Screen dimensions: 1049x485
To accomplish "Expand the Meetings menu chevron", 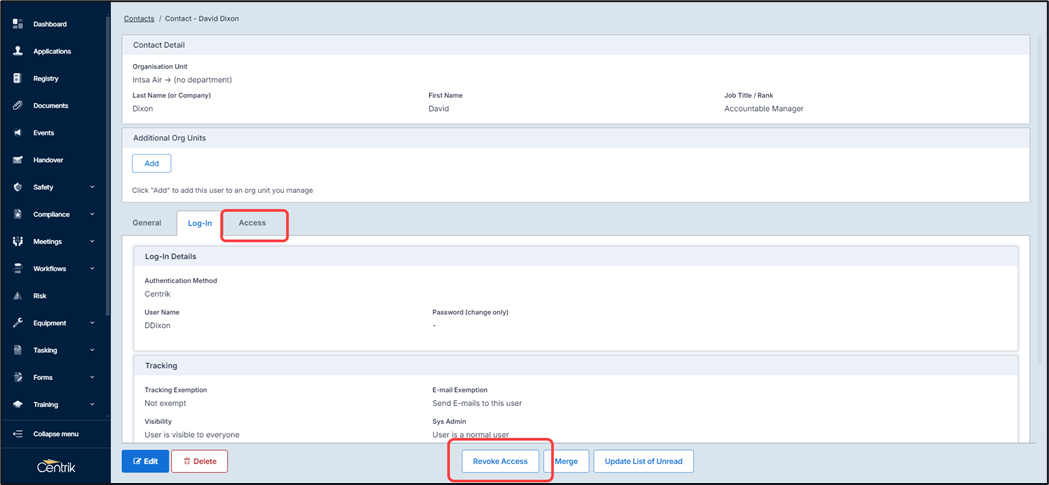I will [92, 241].
